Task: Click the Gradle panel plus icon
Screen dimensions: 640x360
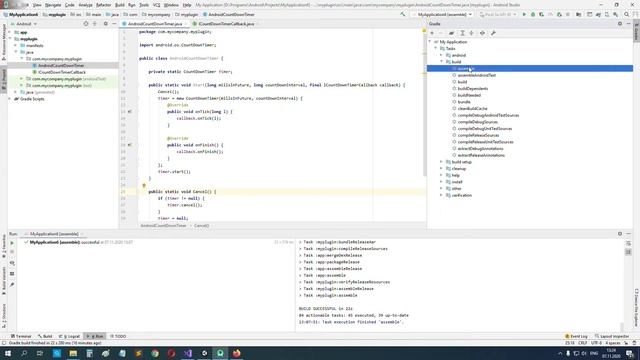Action: pos(432,33)
